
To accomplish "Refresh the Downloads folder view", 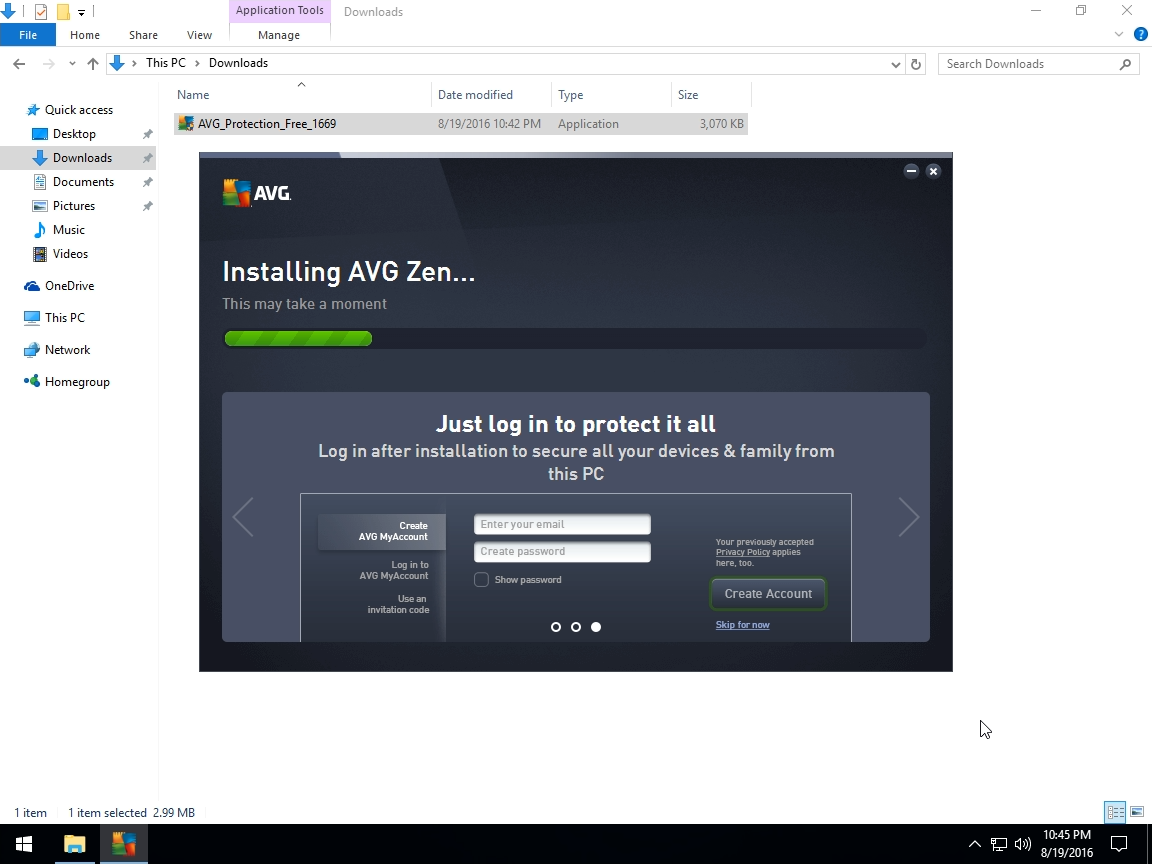I will click(x=915, y=64).
